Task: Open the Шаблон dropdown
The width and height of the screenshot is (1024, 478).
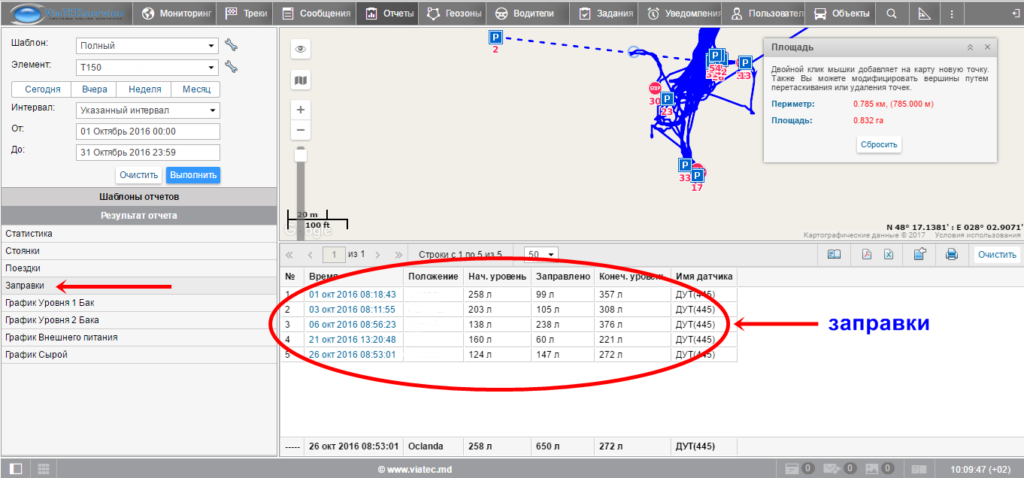Action: (147, 46)
